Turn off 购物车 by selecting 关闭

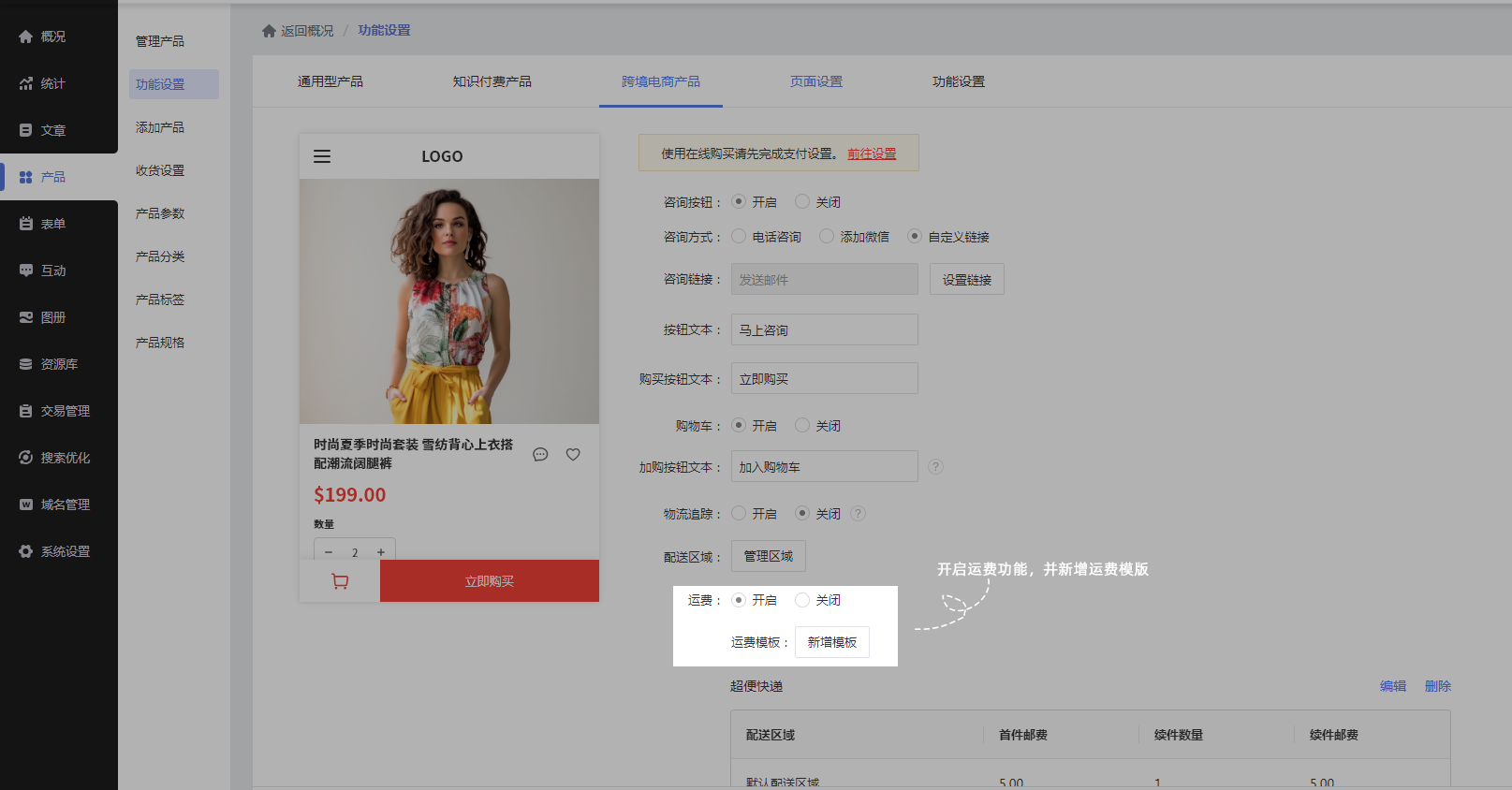coord(802,426)
